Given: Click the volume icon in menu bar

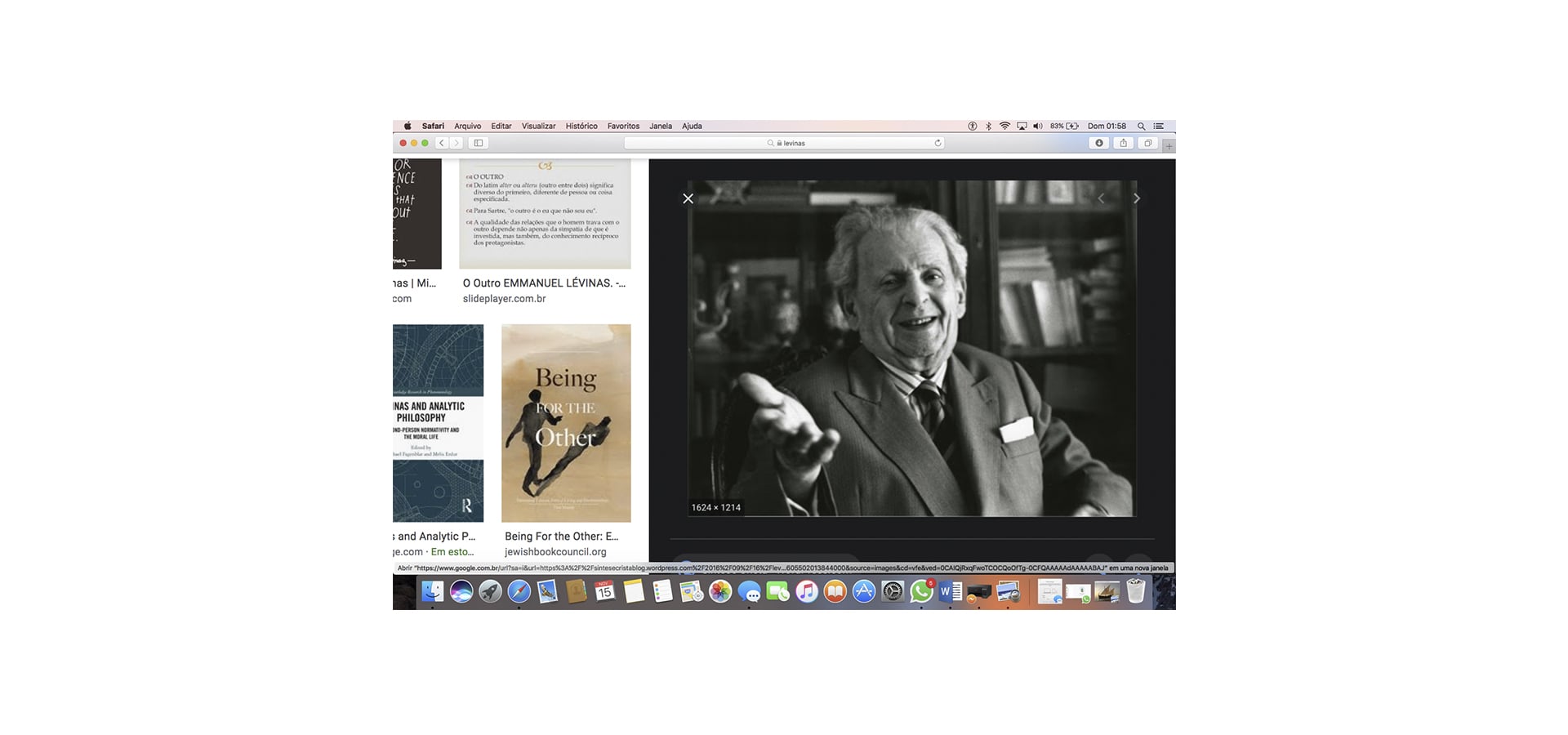Looking at the screenshot, I should 1038,126.
